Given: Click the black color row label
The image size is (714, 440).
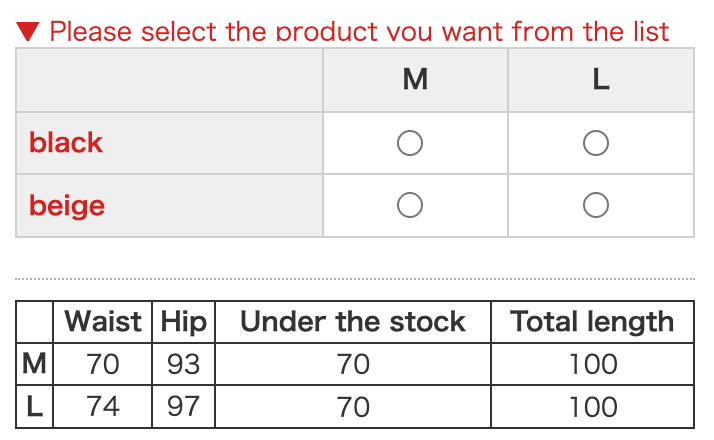Looking at the screenshot, I should pos(66,143).
